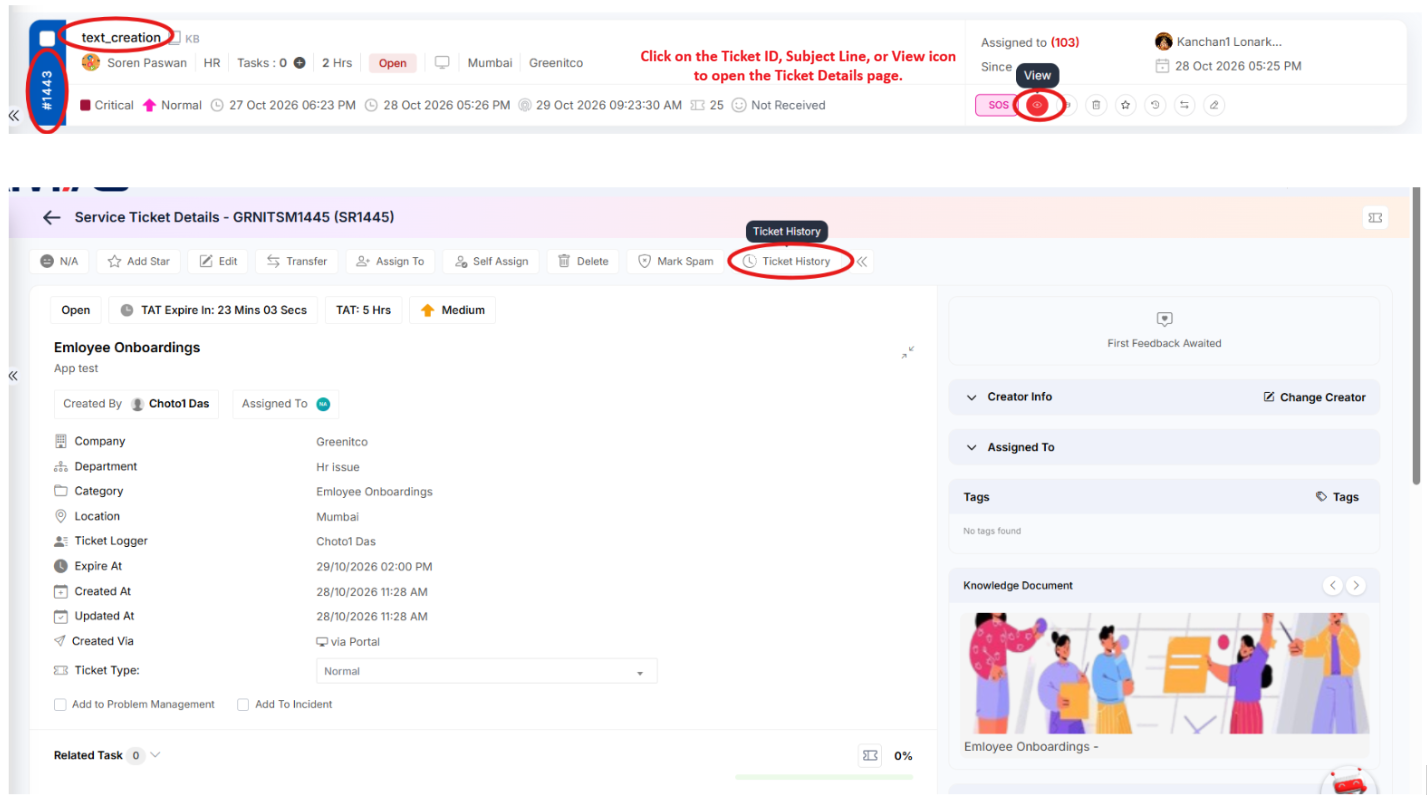Click the Edit toolbar button
Image resolution: width=1427 pixels, height=795 pixels.
(219, 262)
